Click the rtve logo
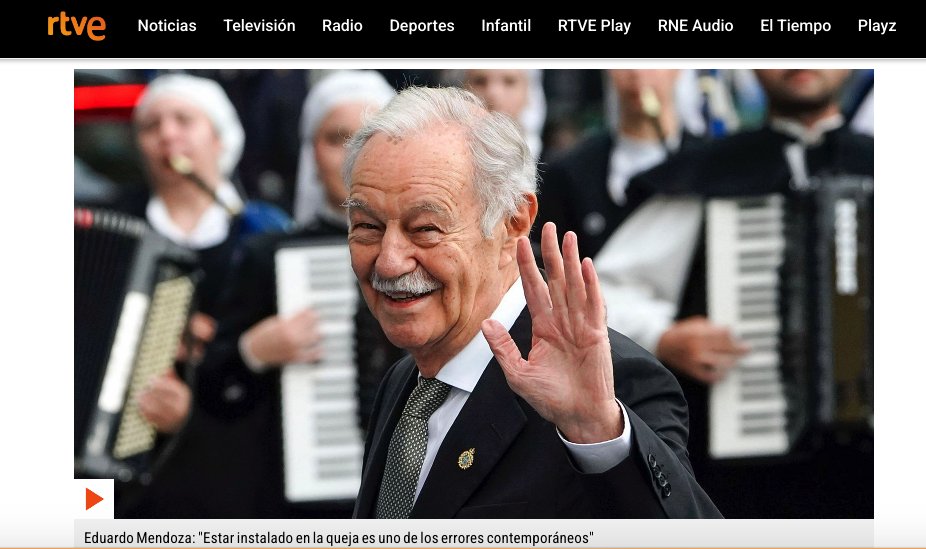 (77, 26)
